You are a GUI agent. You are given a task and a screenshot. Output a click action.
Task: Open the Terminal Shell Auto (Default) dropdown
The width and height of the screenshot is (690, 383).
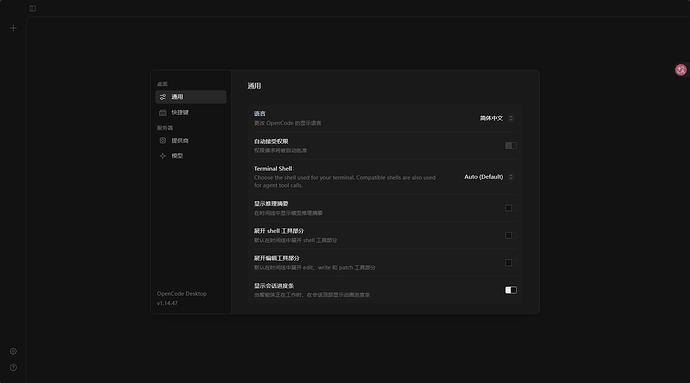(x=488, y=177)
